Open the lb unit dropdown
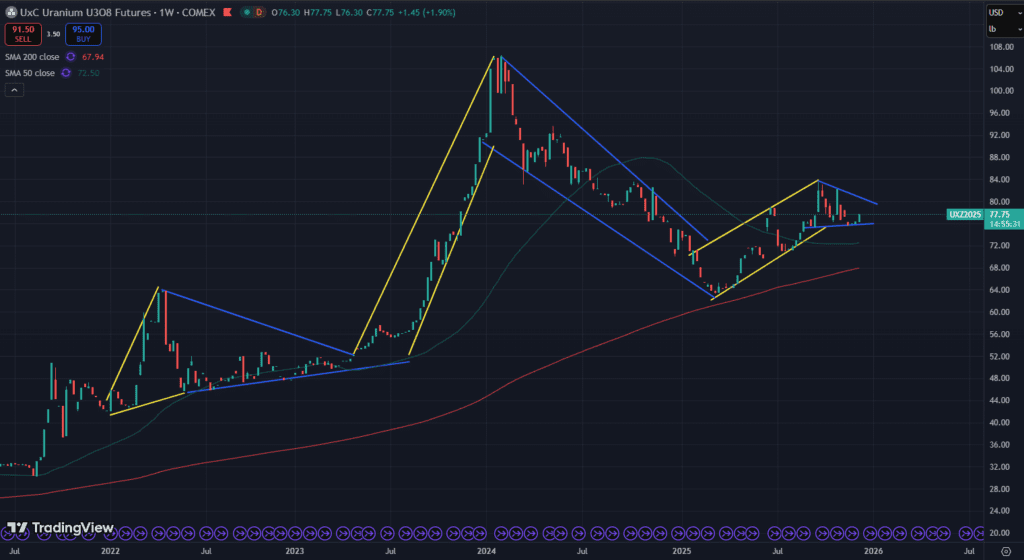This screenshot has width=1024, height=560. click(1001, 29)
